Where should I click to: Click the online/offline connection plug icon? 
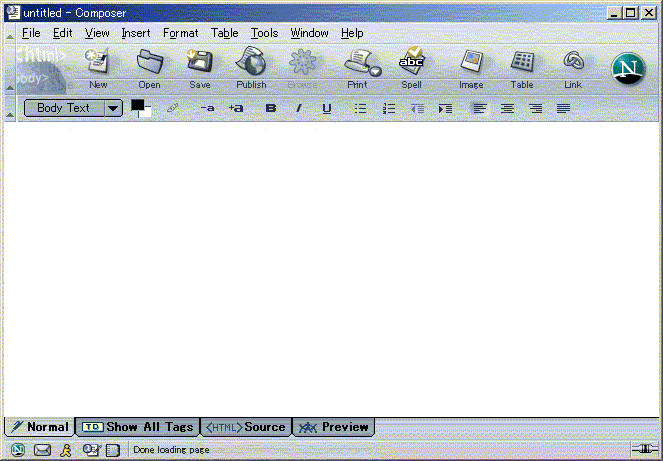[644, 449]
